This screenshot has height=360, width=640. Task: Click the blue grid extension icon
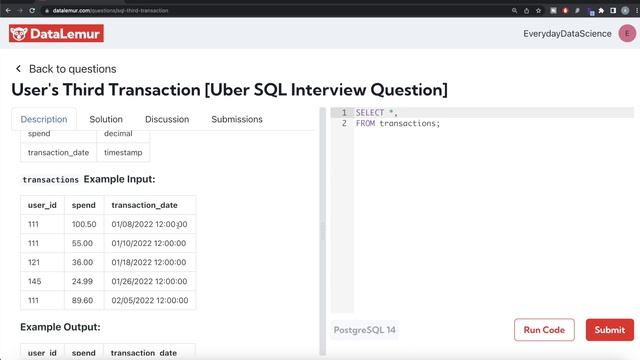pyautogui.click(x=591, y=11)
